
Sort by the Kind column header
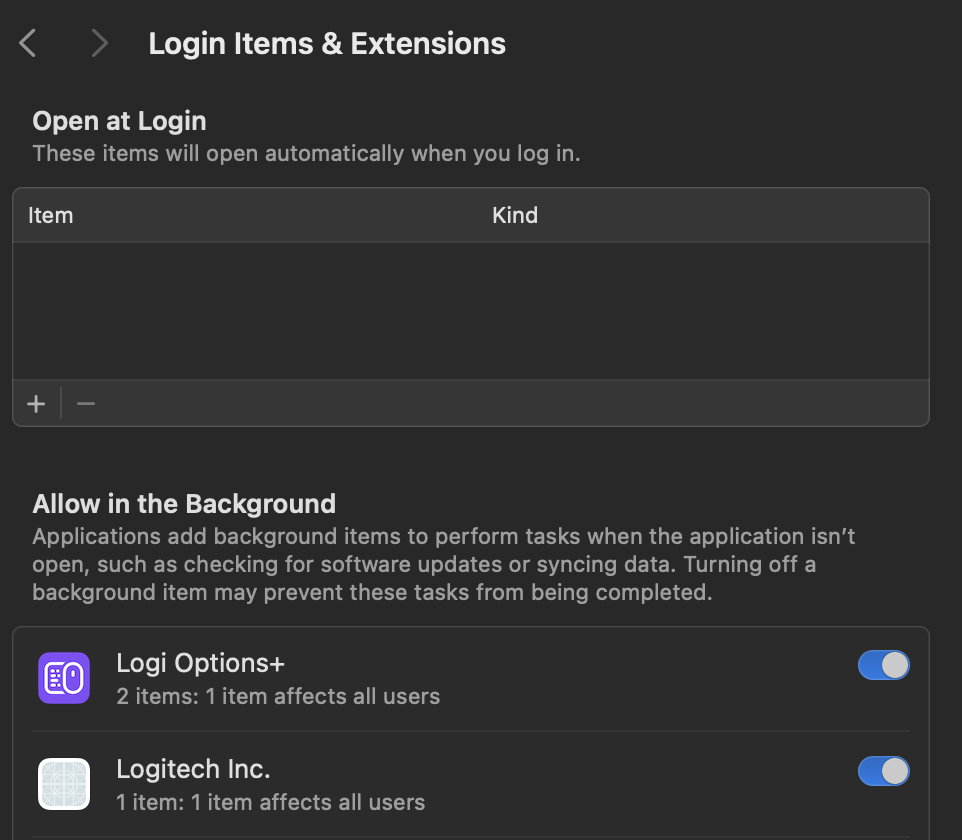point(515,215)
